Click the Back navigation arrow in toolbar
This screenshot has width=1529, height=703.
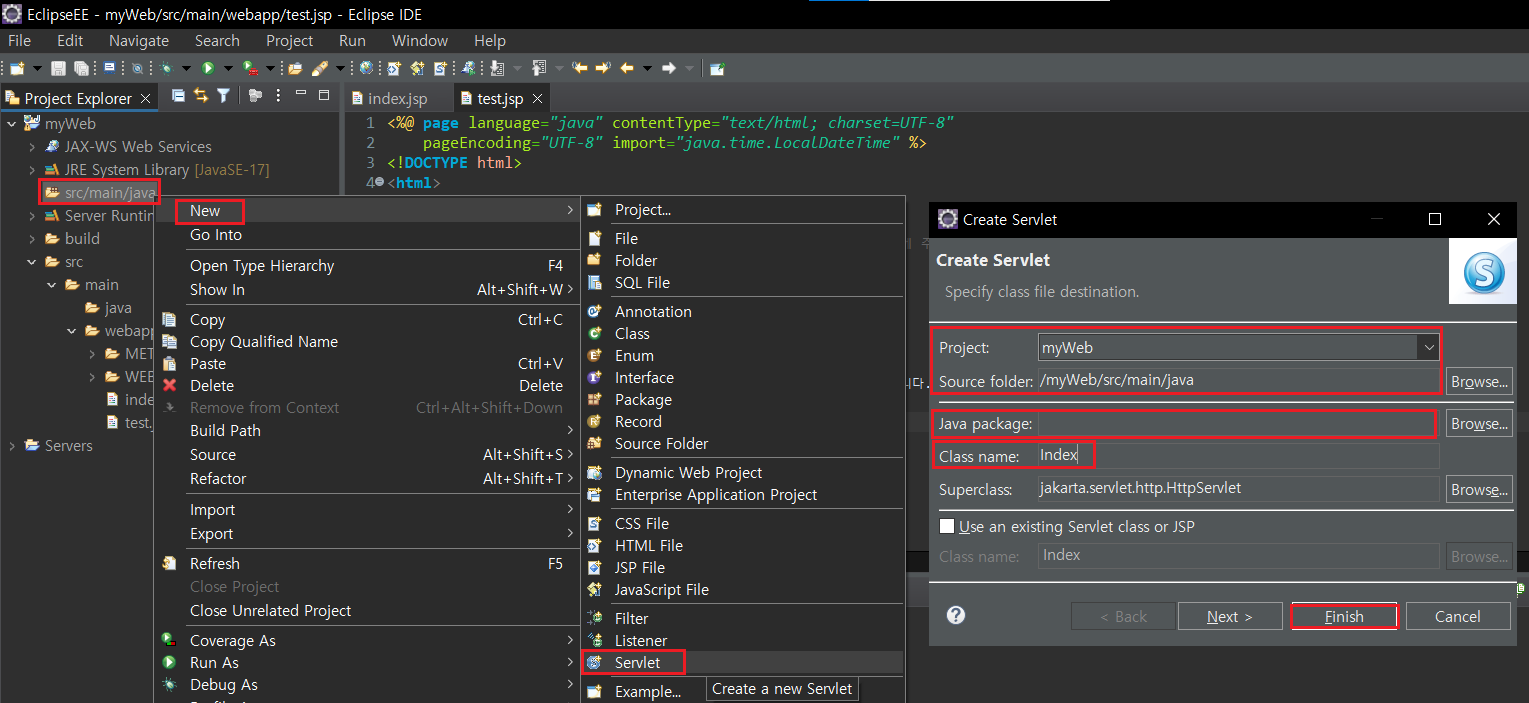627,68
